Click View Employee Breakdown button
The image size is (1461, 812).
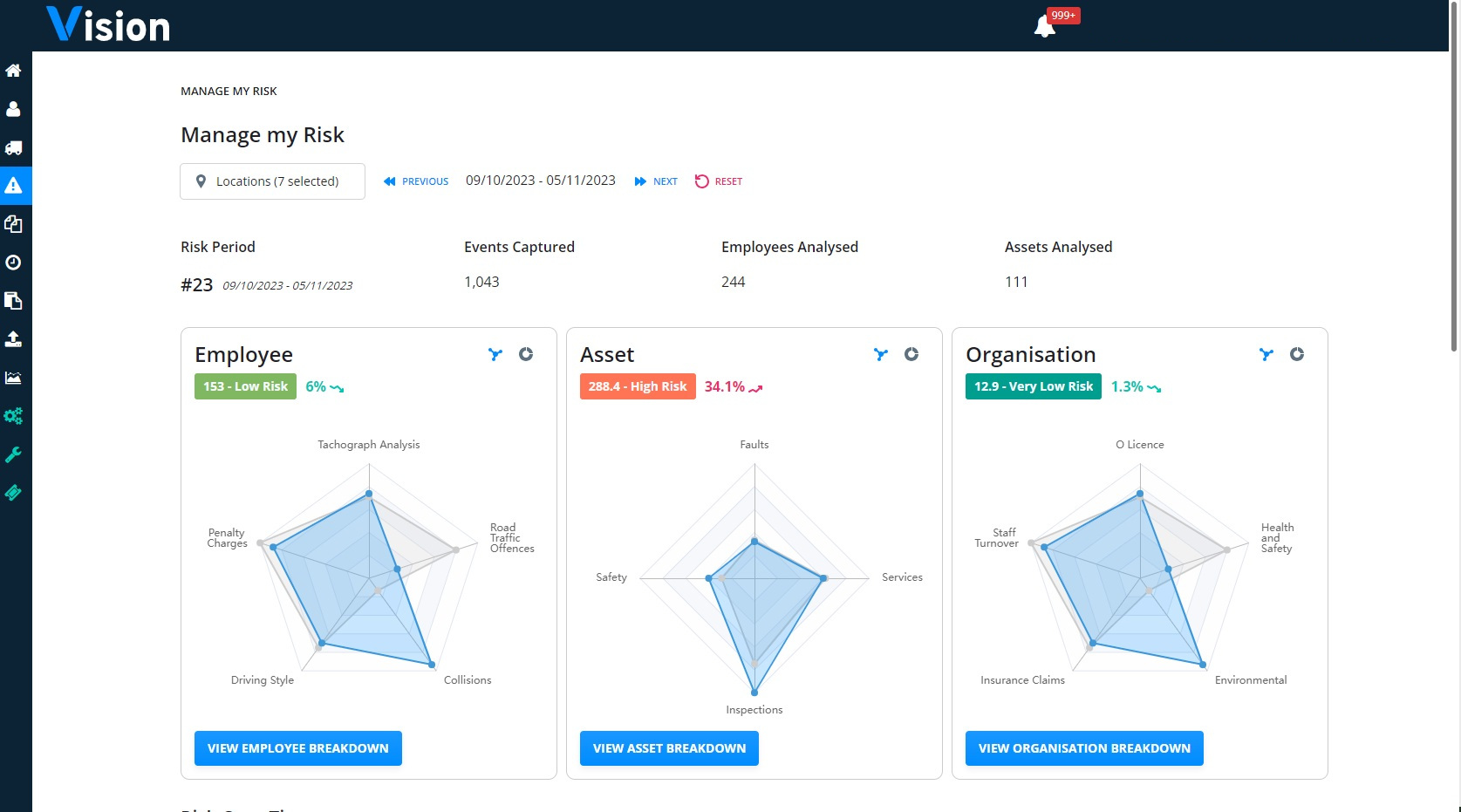point(297,748)
